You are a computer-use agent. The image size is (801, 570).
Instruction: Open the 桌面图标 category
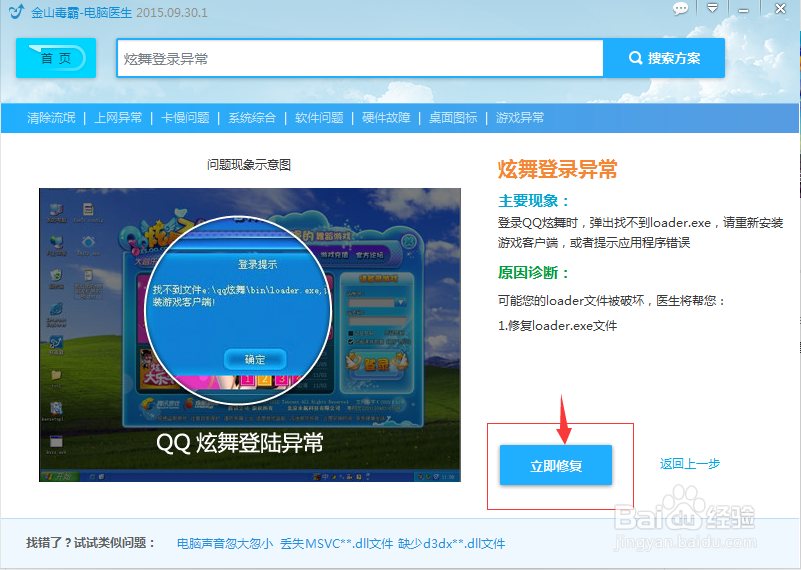pyautogui.click(x=453, y=118)
